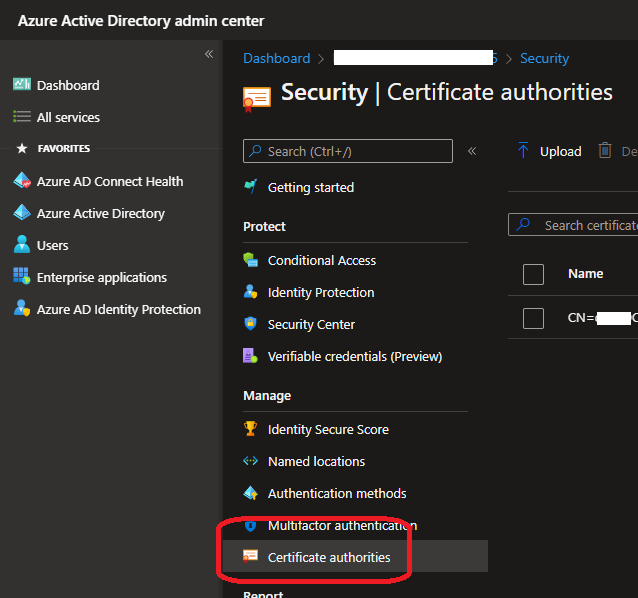Open Authentication methods menu item
638x598 pixels.
[x=336, y=493]
